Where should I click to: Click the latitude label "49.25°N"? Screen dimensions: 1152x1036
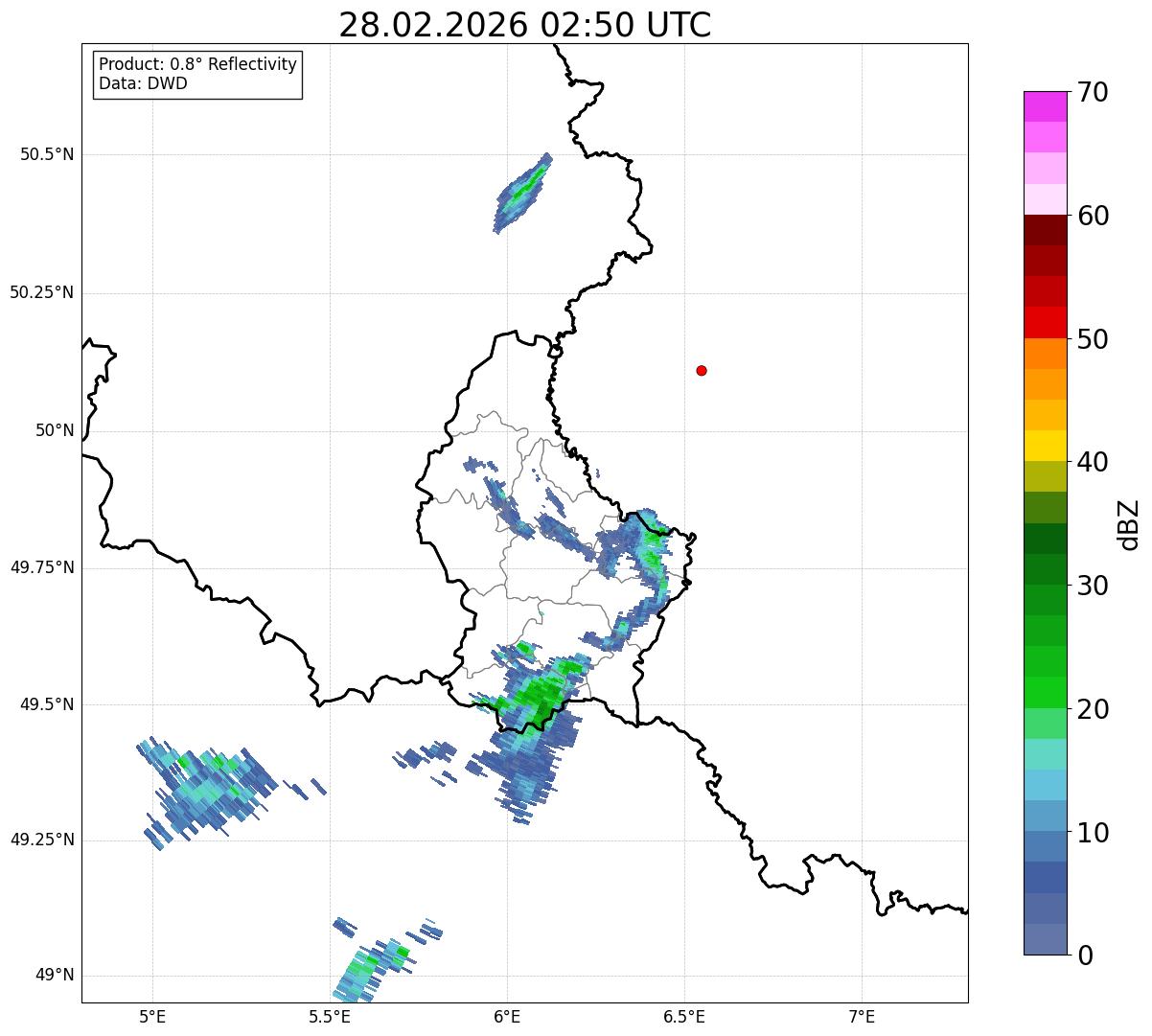[x=42, y=840]
